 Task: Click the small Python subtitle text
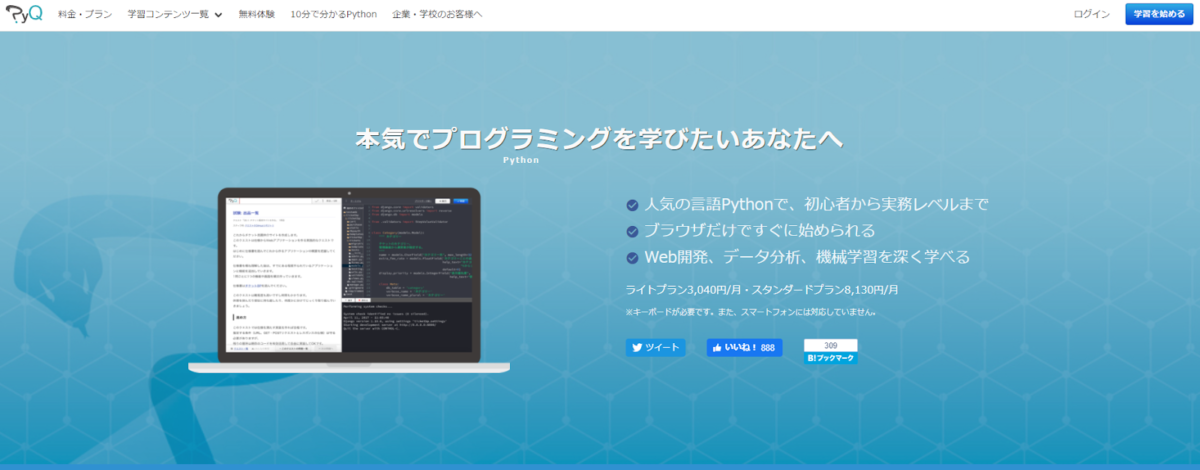(522, 160)
